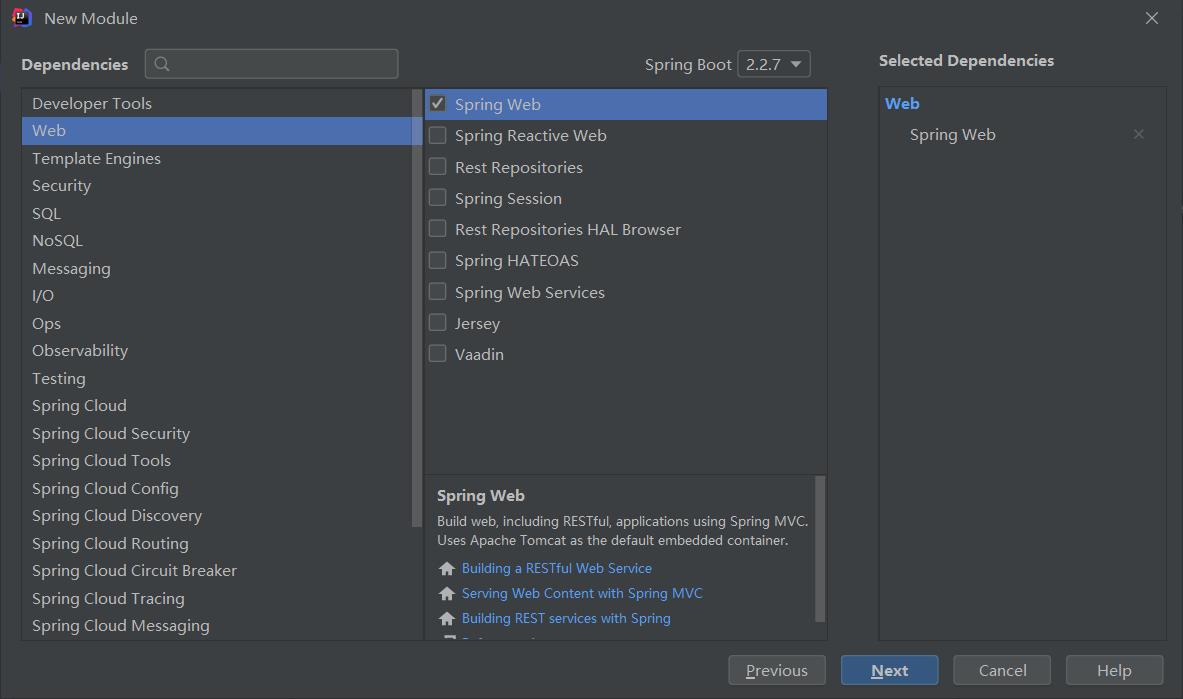Image resolution: width=1183 pixels, height=699 pixels.
Task: Tick the Rest Repositories checkbox
Action: point(438,167)
